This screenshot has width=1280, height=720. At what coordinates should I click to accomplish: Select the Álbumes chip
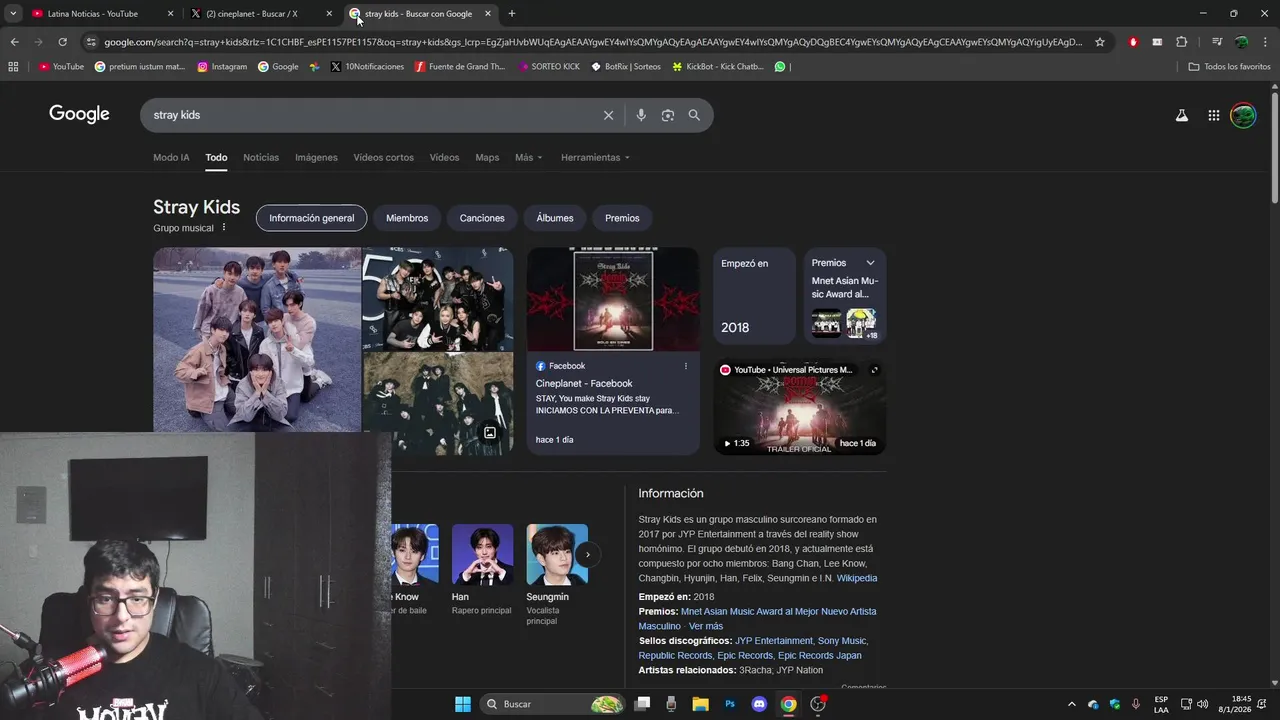(555, 218)
